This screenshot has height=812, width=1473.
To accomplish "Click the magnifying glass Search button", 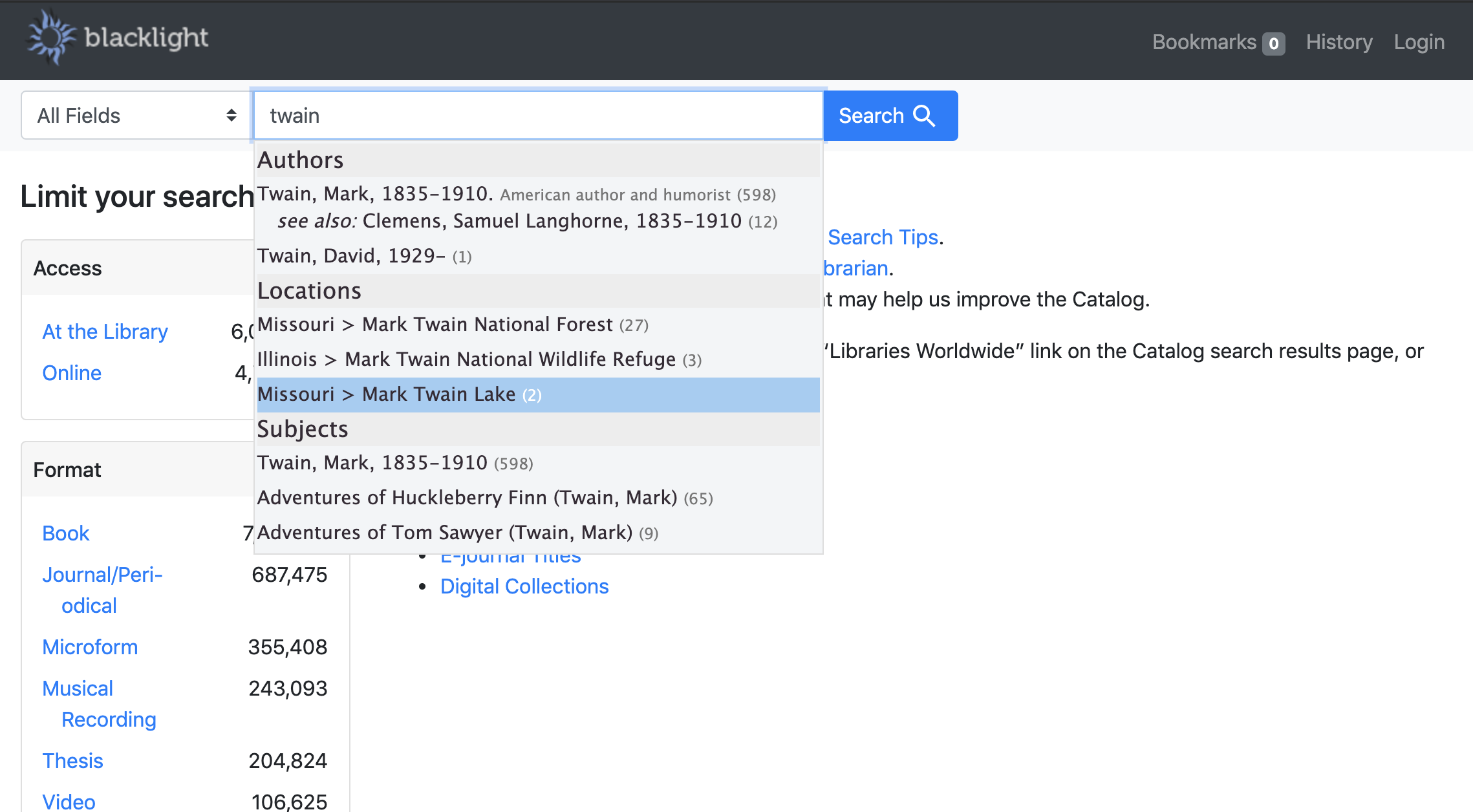I will [x=890, y=116].
